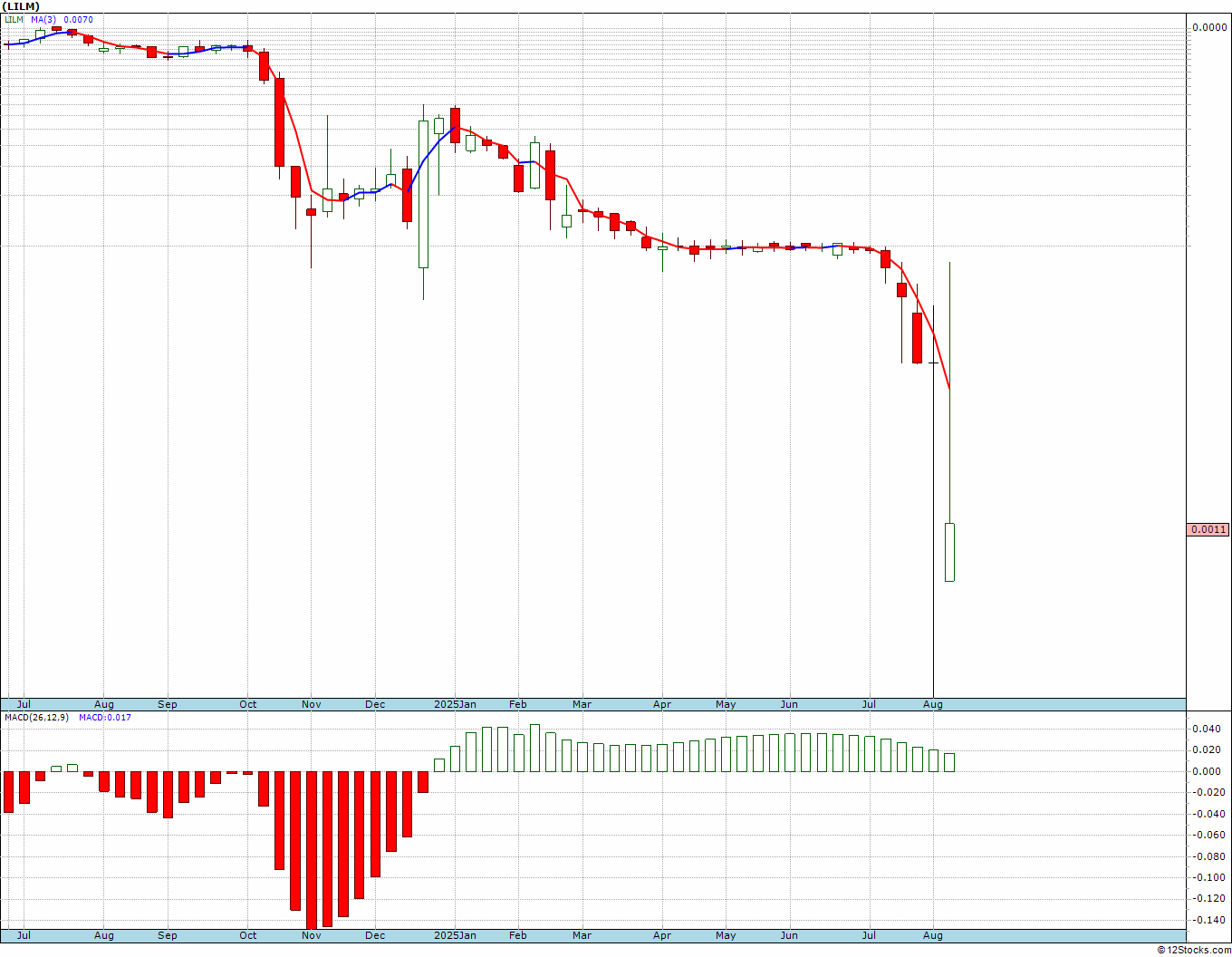1232x957 pixels.
Task: Select the 0.0070 moving average value
Action: [x=78, y=20]
